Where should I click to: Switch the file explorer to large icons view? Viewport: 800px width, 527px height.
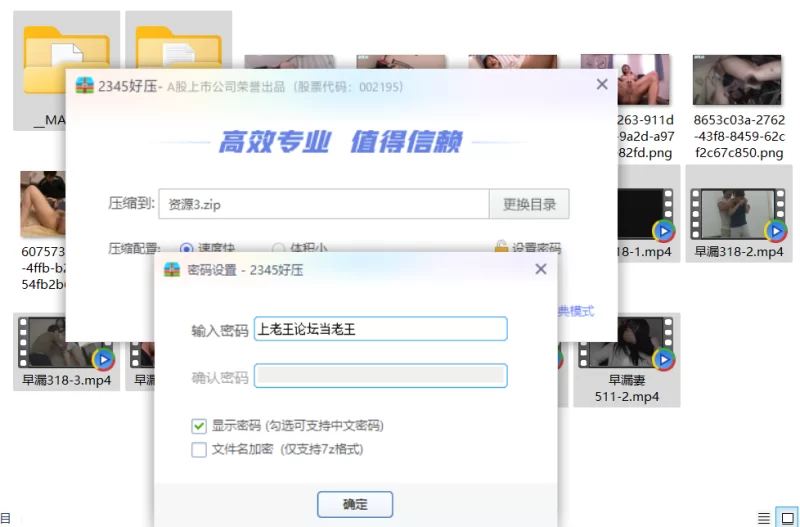[787, 517]
